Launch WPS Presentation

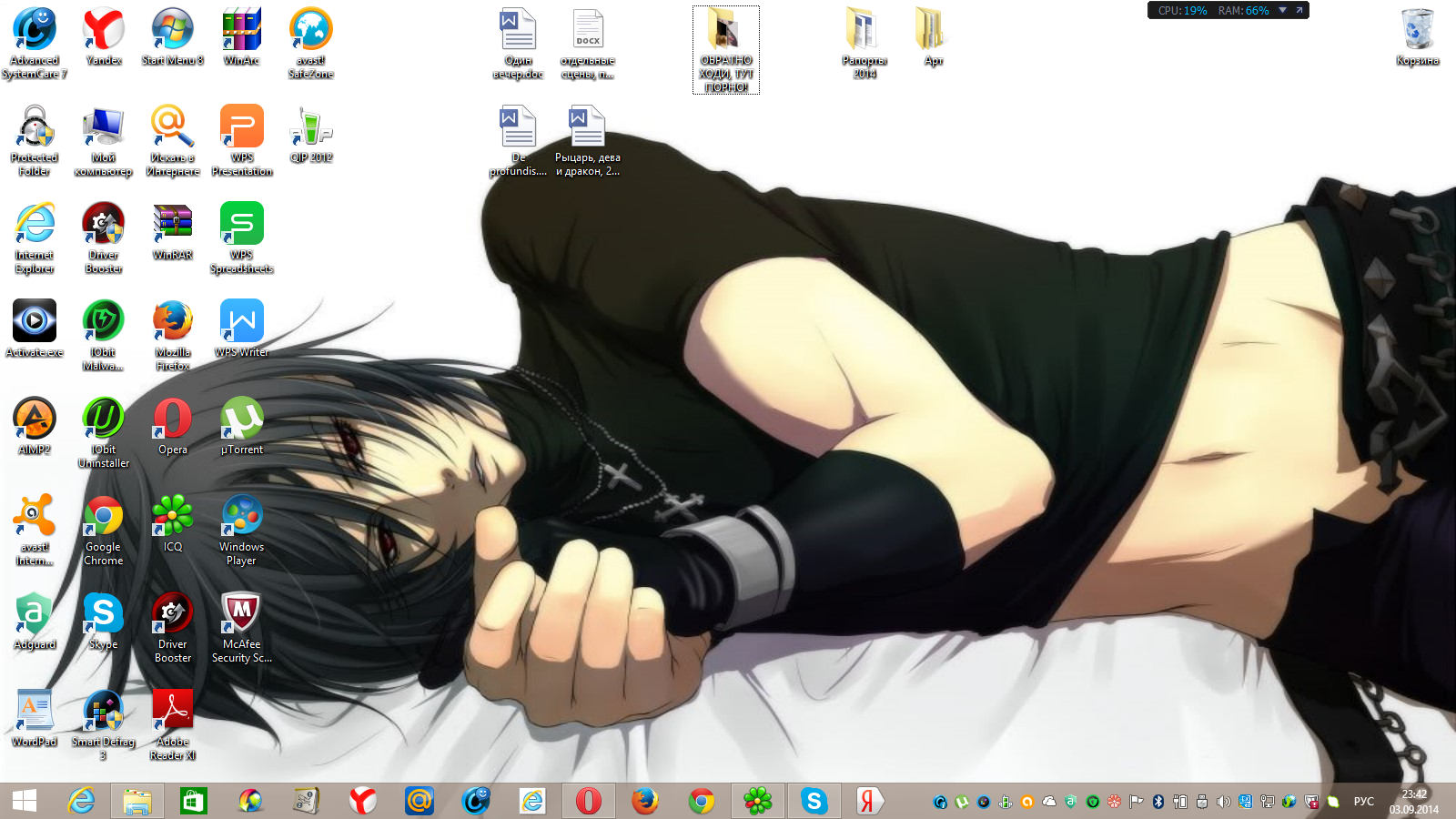tap(242, 140)
